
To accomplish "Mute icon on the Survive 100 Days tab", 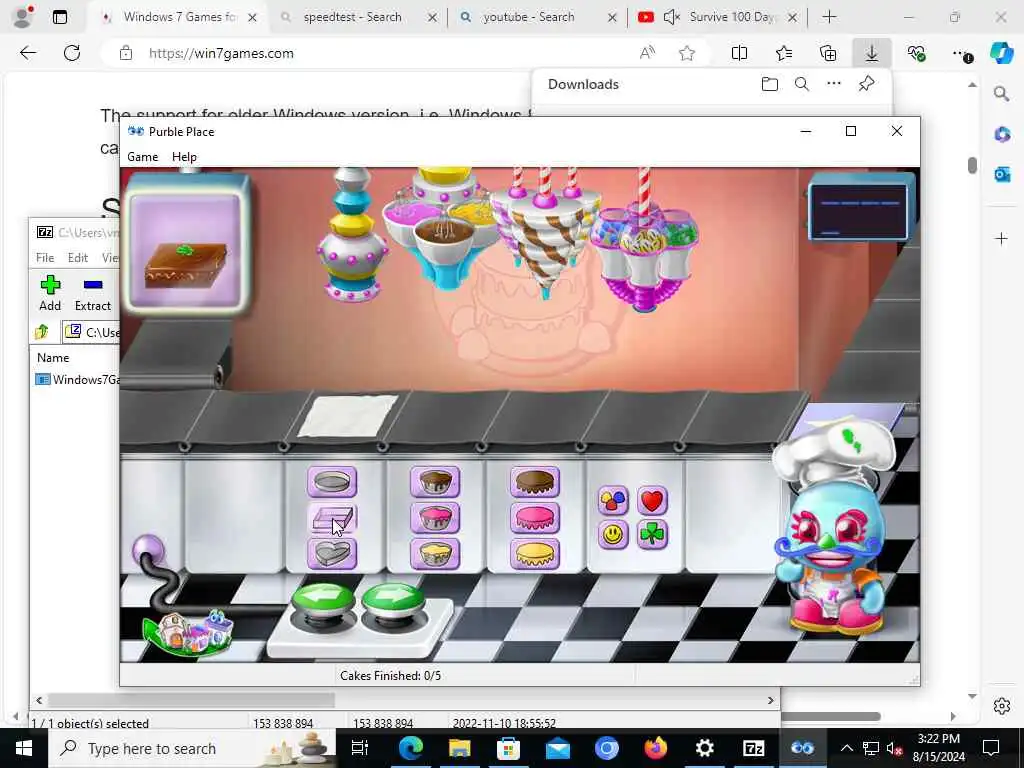I will [x=671, y=17].
